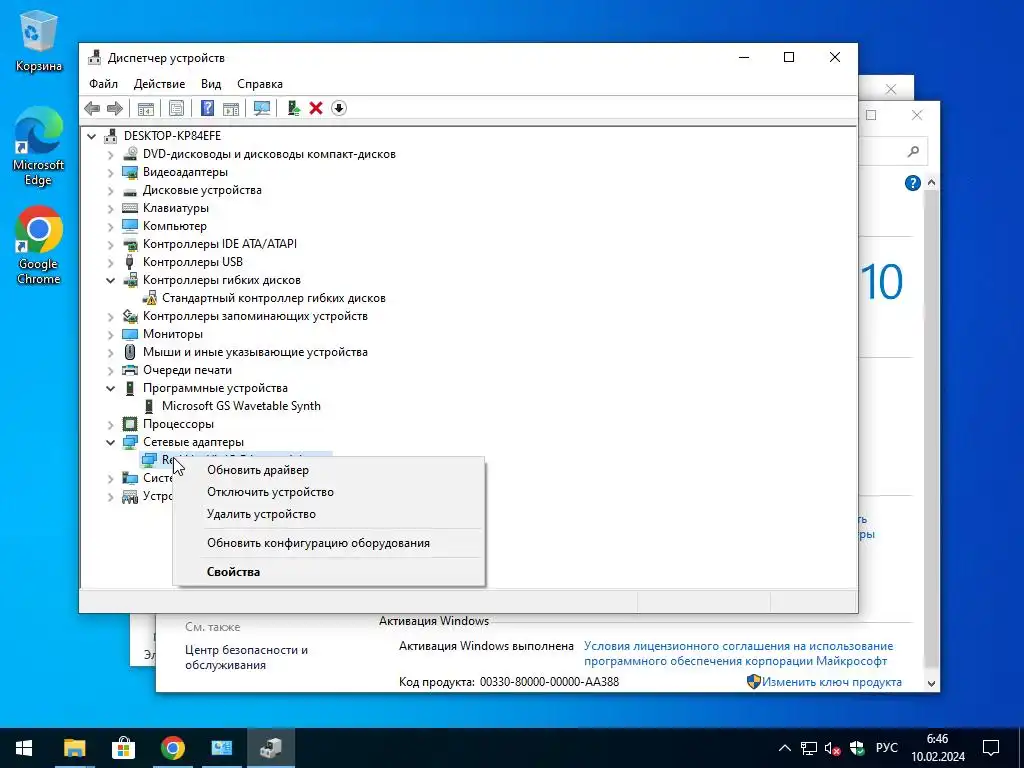The image size is (1024, 768).
Task: Collapse Контроллеры гибких дисков node
Action: pos(110,281)
